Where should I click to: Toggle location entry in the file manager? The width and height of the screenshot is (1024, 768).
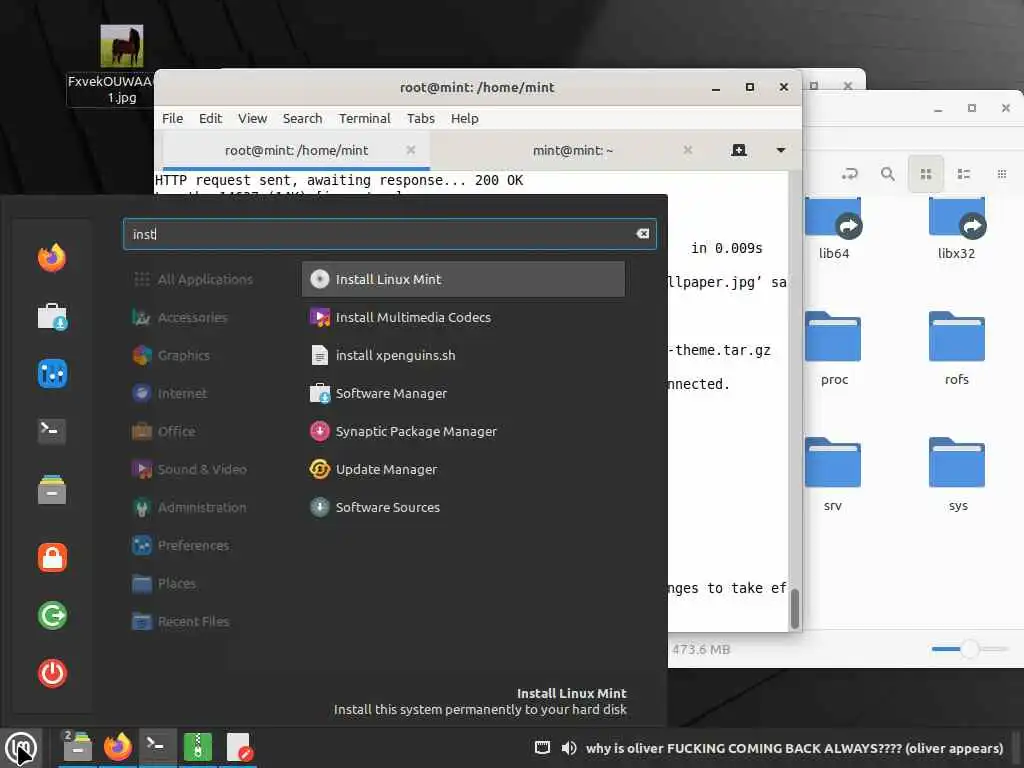tap(849, 174)
